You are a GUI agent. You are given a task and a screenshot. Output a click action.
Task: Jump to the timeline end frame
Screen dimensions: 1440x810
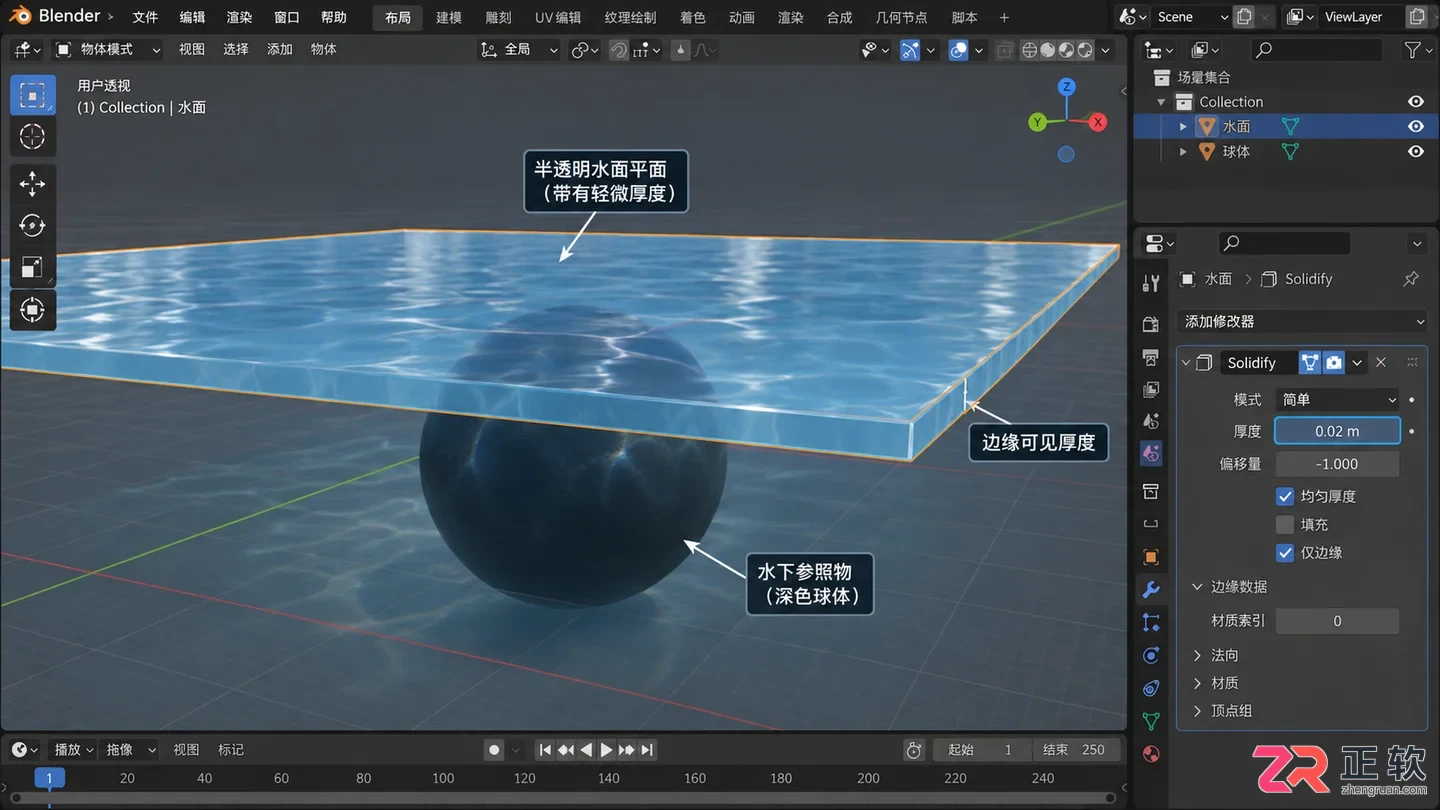[647, 750]
